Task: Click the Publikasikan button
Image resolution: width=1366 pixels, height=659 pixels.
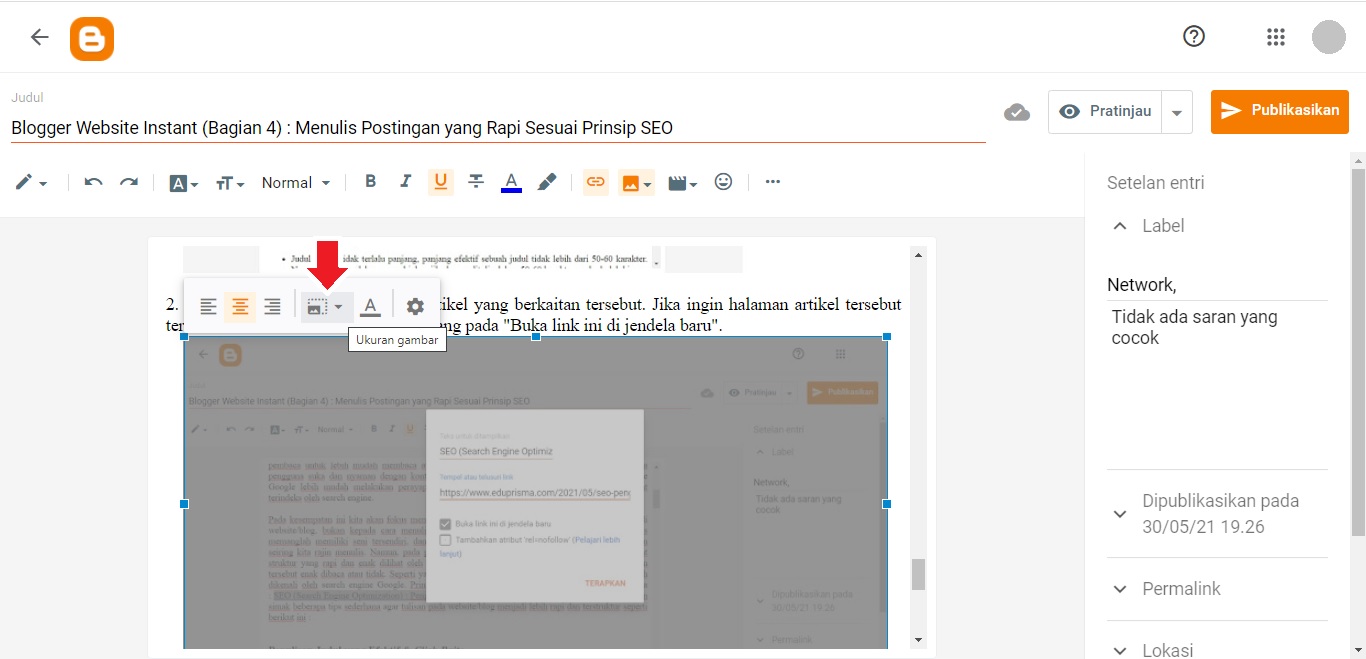Action: click(1279, 111)
